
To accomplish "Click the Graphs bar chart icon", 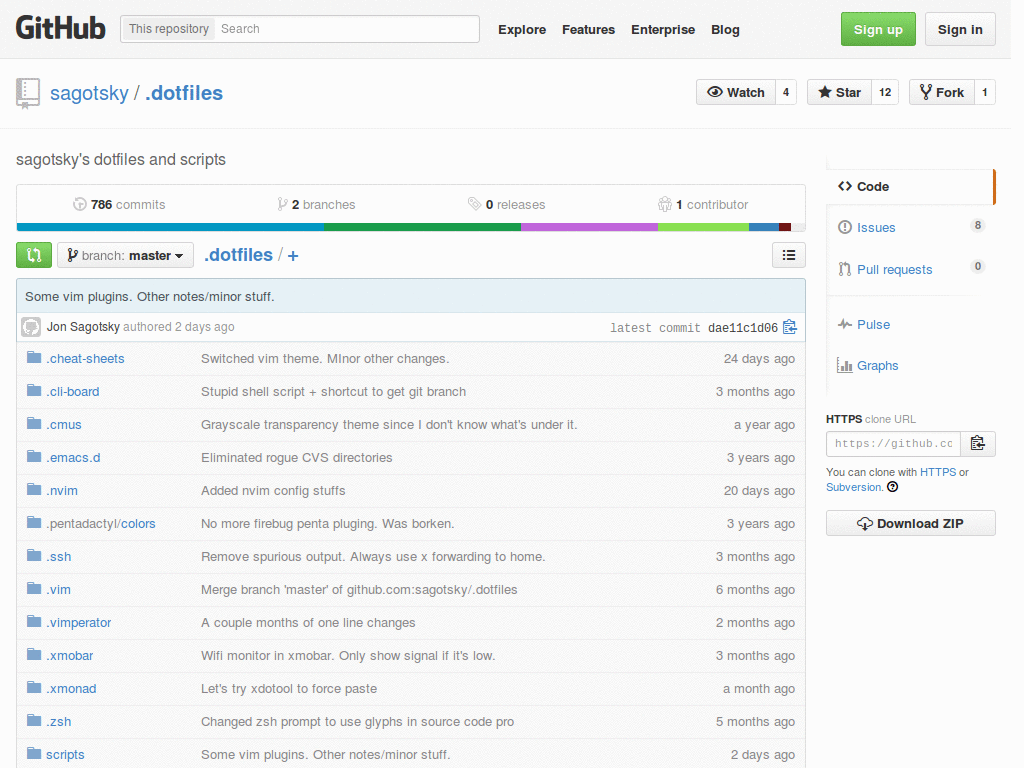I will [x=845, y=366].
